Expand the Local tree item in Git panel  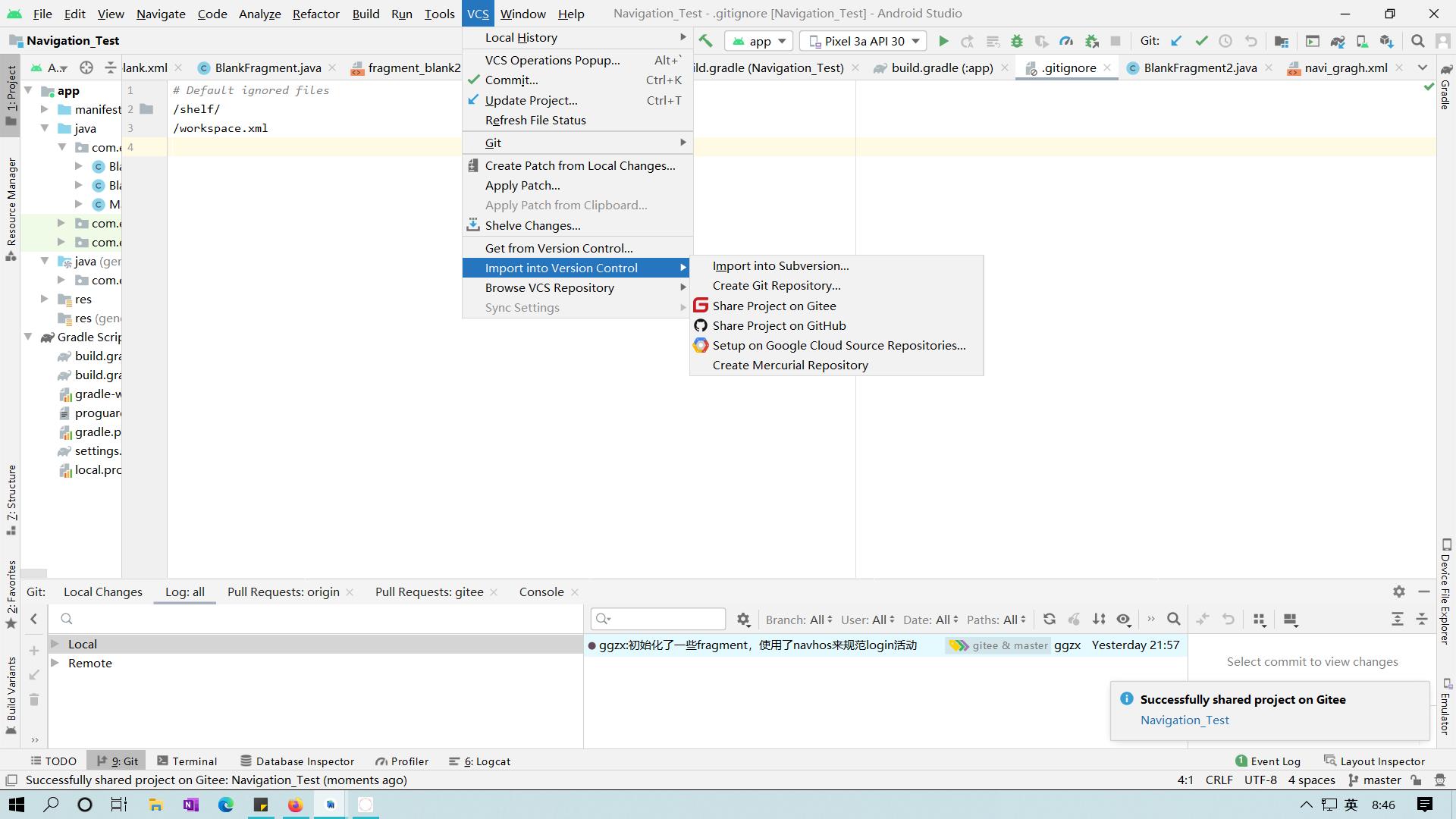(x=55, y=644)
